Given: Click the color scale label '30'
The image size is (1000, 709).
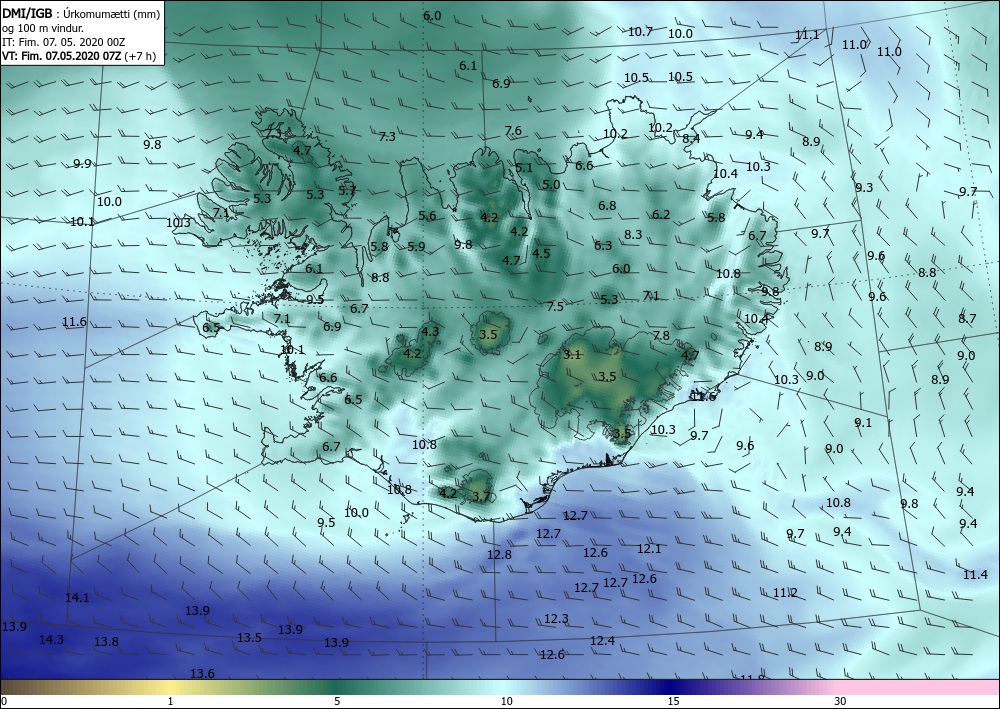Looking at the screenshot, I should pos(841,701).
